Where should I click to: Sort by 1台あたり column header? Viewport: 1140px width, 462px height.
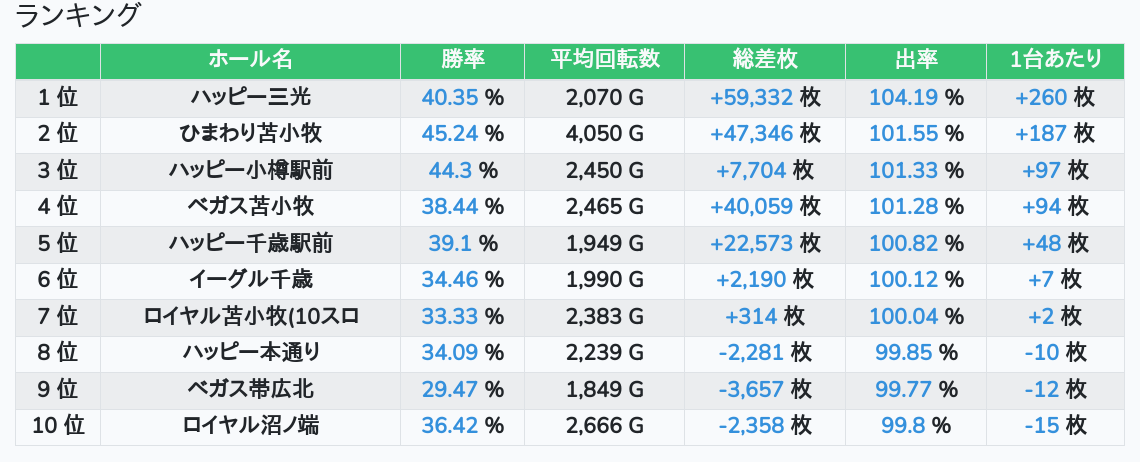1055,60
